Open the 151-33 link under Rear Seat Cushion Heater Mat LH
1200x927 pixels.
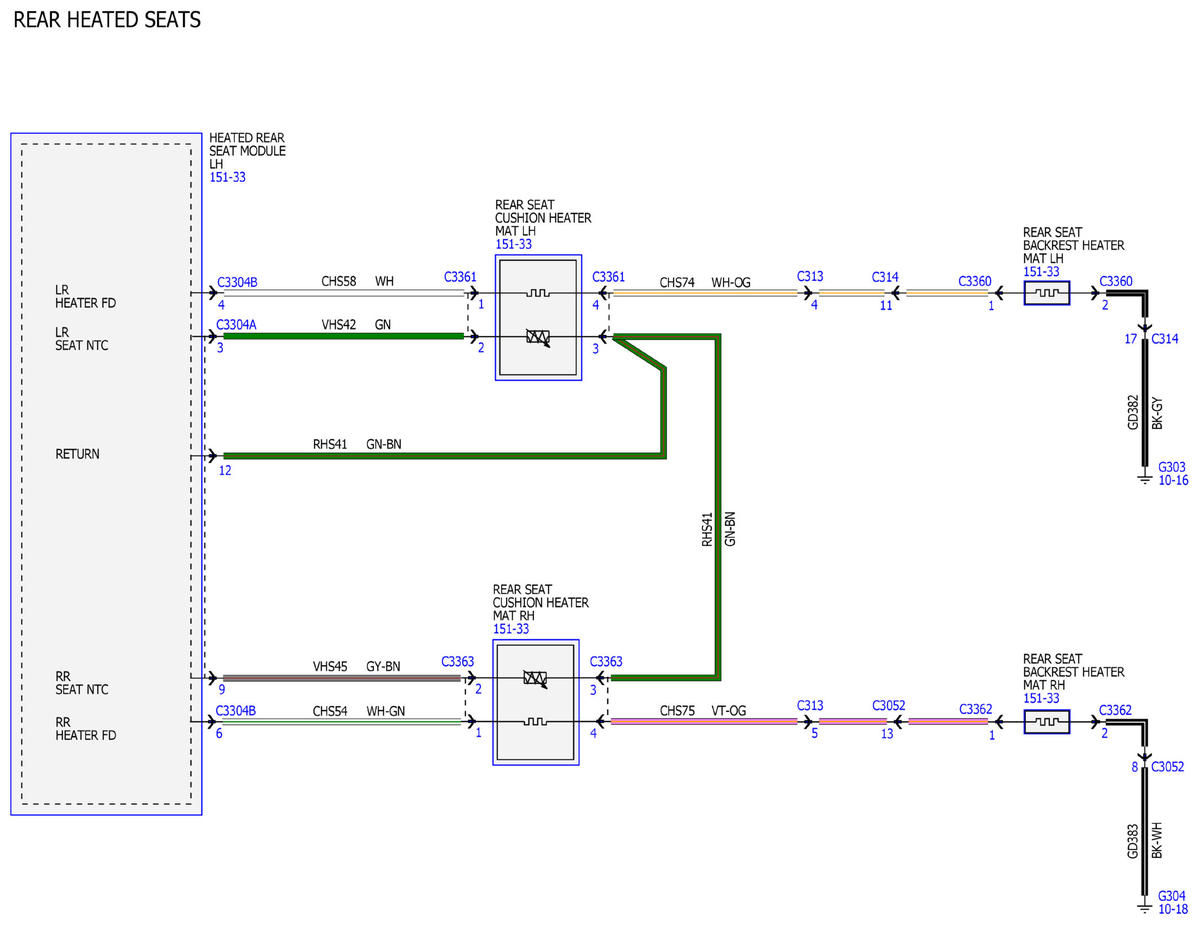point(513,244)
